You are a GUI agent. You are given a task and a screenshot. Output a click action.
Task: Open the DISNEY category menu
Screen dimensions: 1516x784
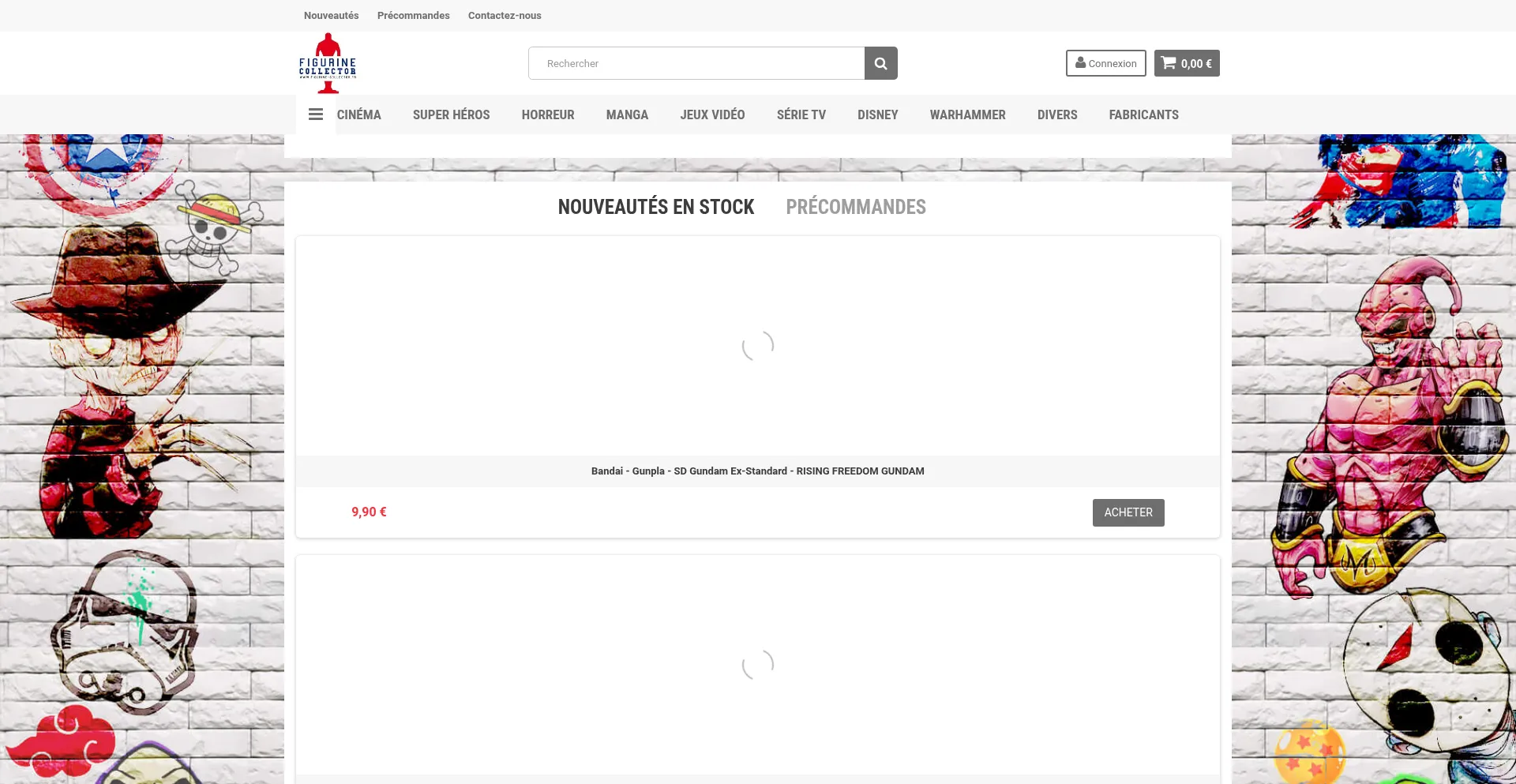coord(878,114)
